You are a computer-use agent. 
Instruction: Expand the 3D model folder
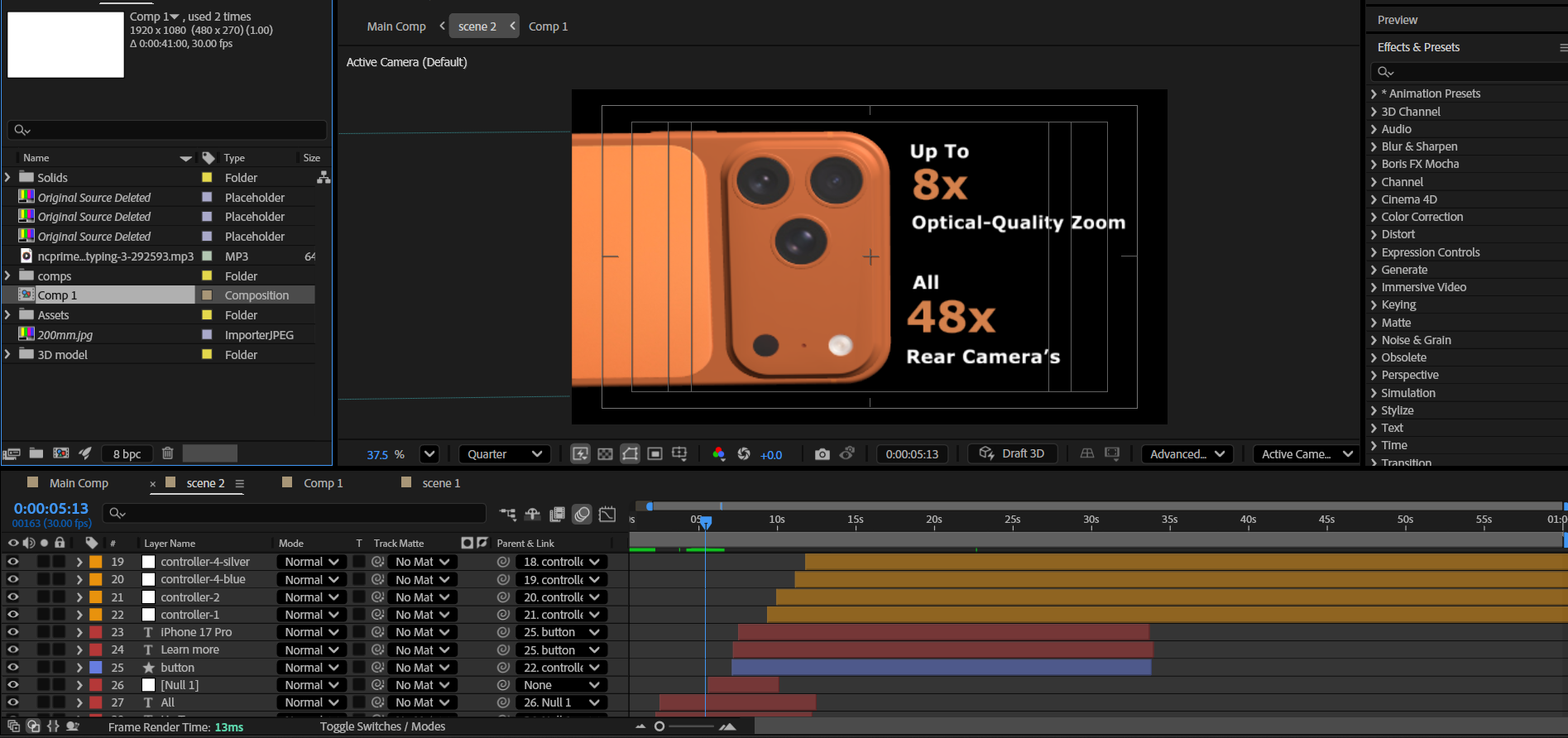point(8,355)
